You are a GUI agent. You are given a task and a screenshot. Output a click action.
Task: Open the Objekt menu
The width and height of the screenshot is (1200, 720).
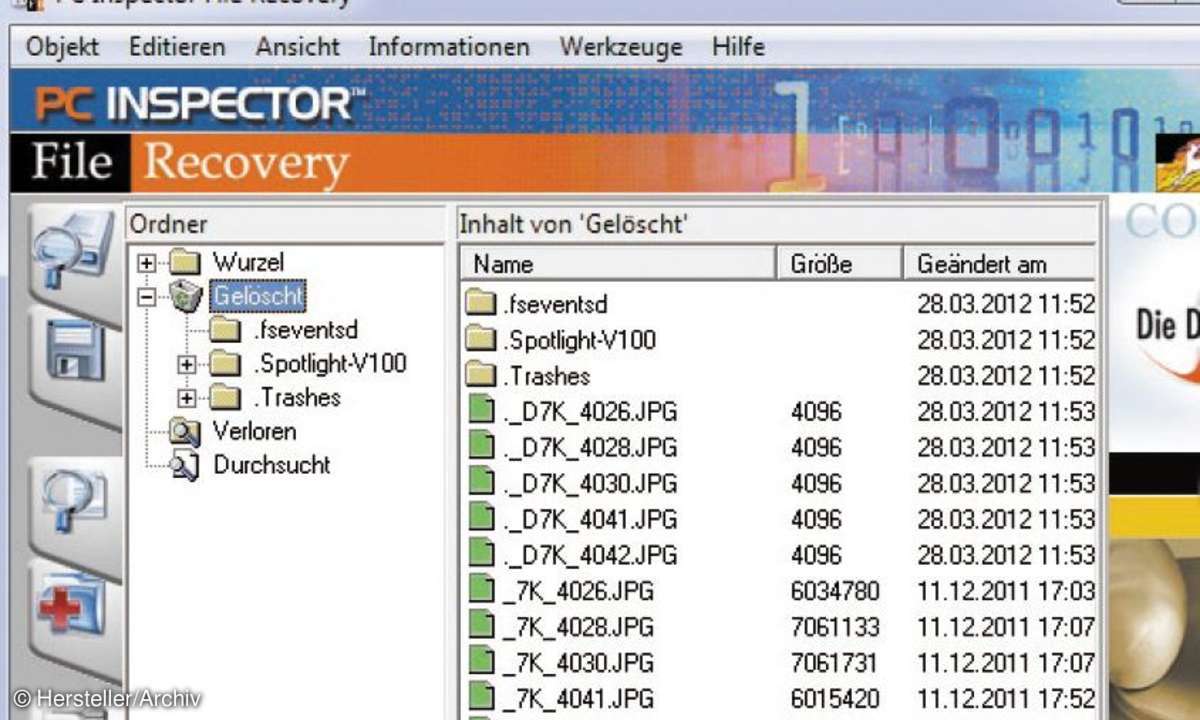pyautogui.click(x=62, y=47)
